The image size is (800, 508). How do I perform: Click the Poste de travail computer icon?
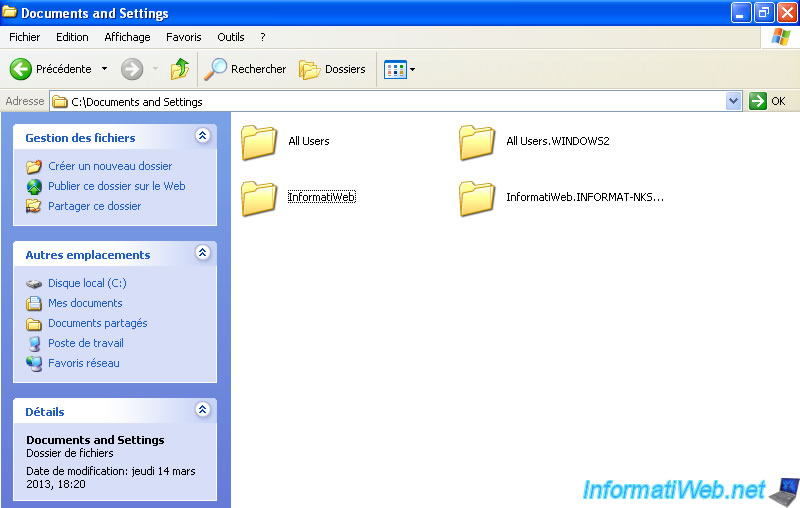(x=34, y=344)
